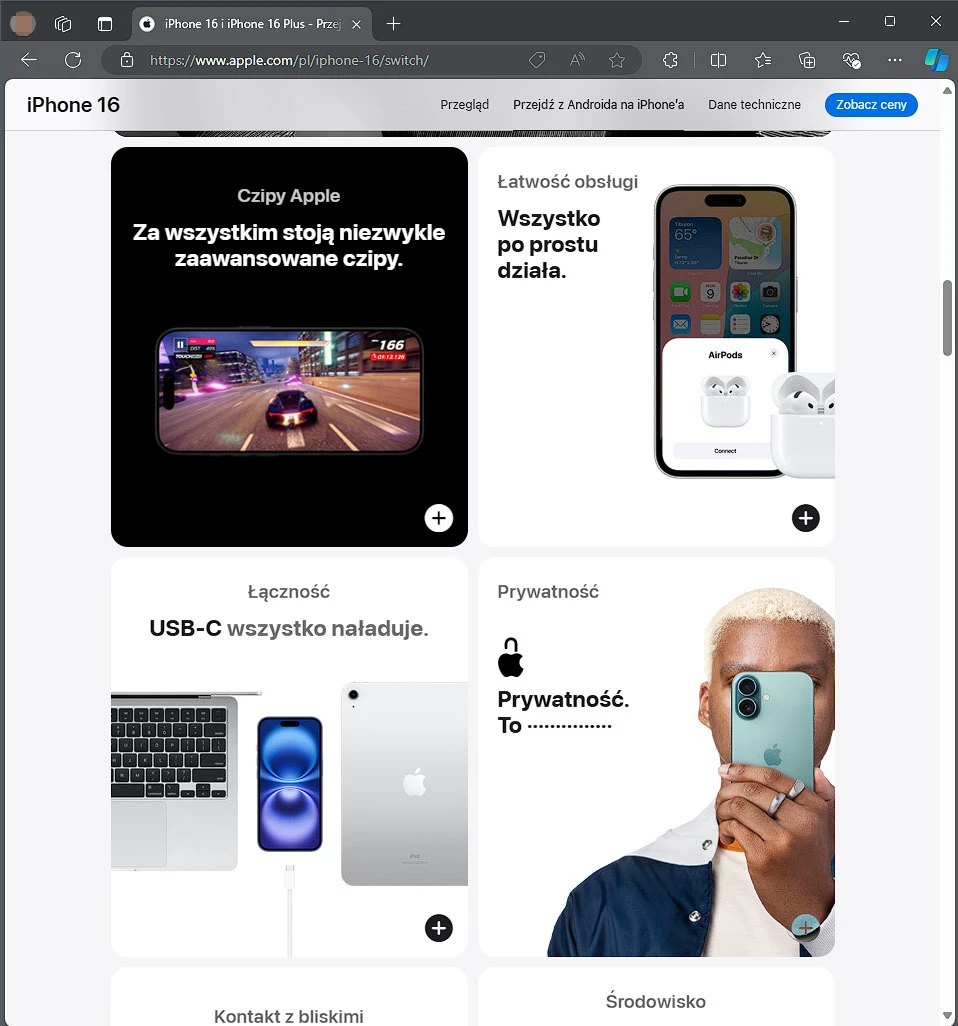Click the Apple privacy lock logo
This screenshot has width=958, height=1026.
[510, 658]
